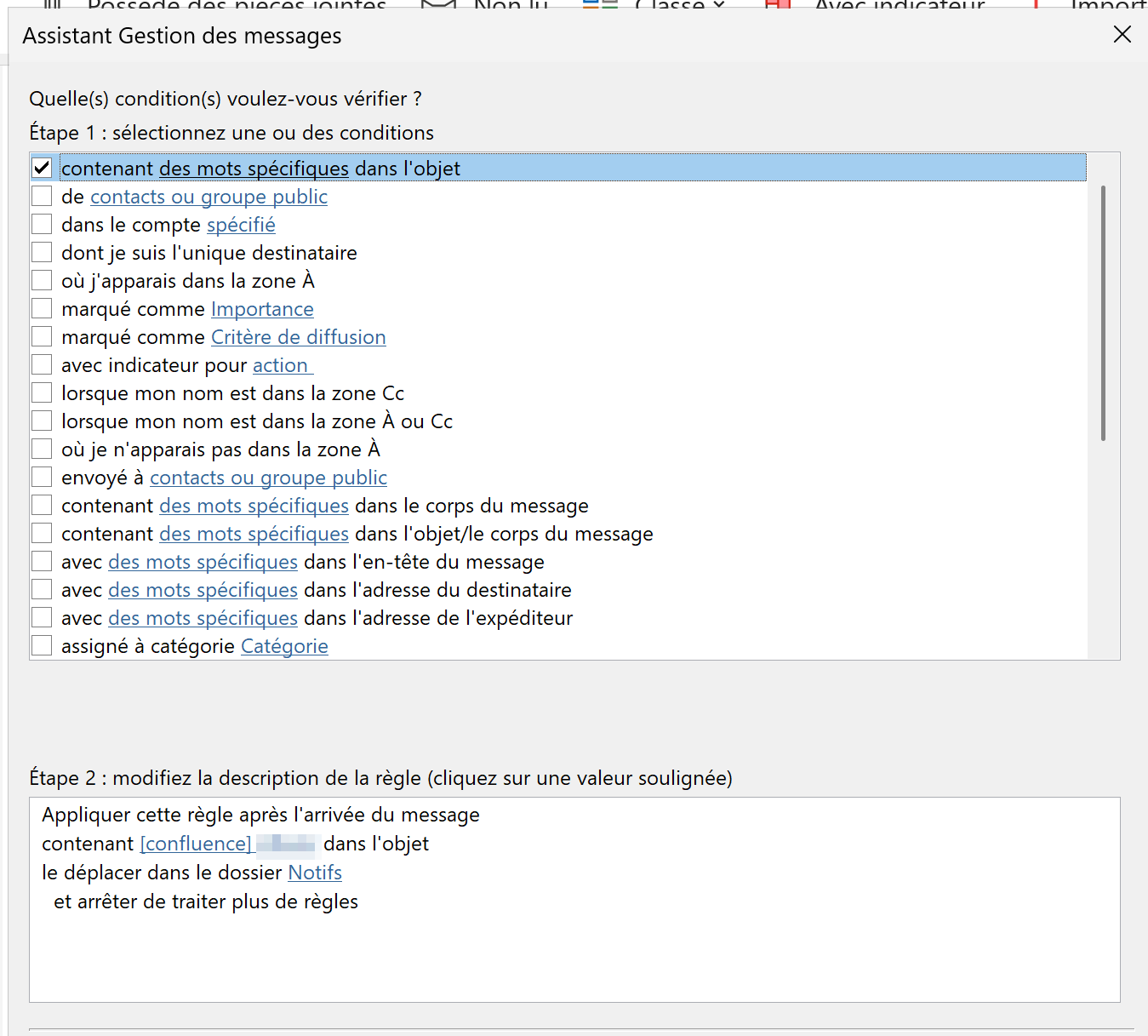Check 'avec indicateur pour action' condition

coord(42,364)
